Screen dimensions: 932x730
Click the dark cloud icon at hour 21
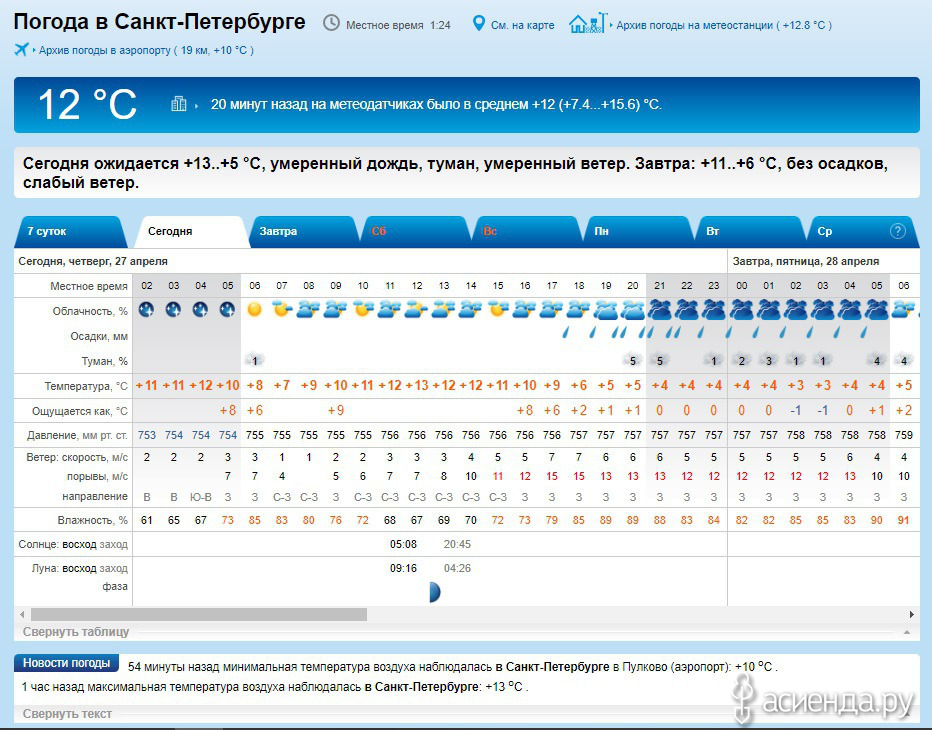pyautogui.click(x=660, y=310)
